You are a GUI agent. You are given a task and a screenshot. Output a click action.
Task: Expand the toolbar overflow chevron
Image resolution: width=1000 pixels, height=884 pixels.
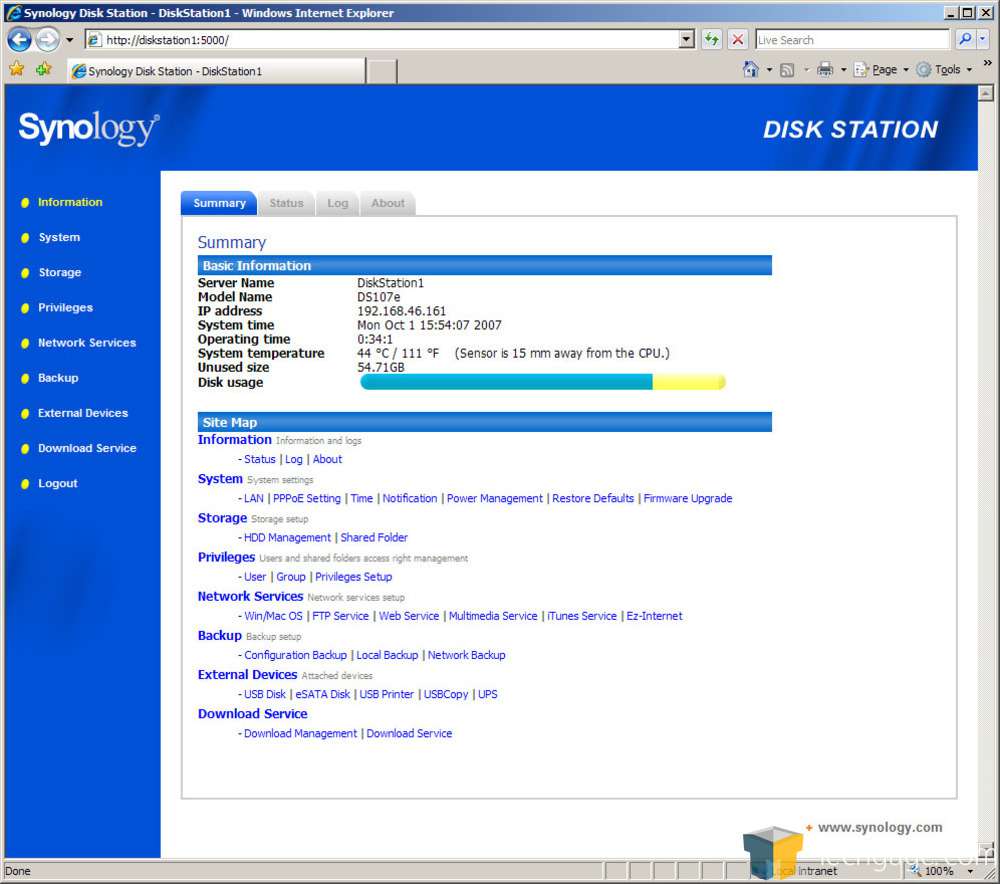pyautogui.click(x=987, y=63)
